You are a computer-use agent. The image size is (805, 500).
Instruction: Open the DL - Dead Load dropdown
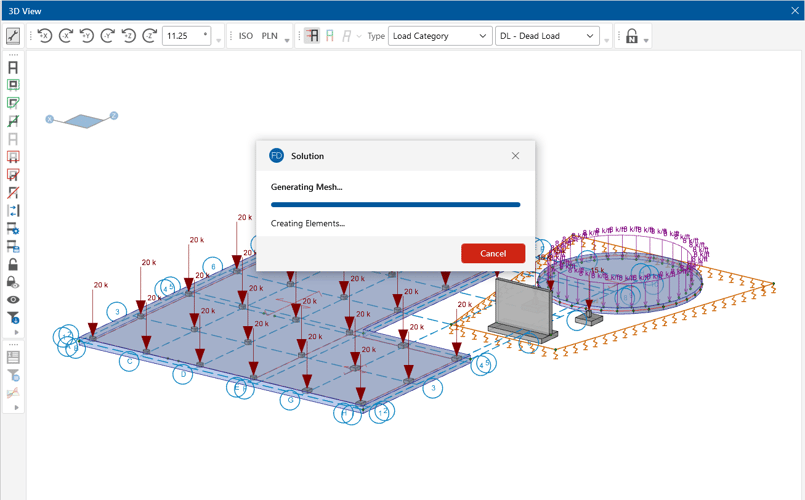(546, 36)
